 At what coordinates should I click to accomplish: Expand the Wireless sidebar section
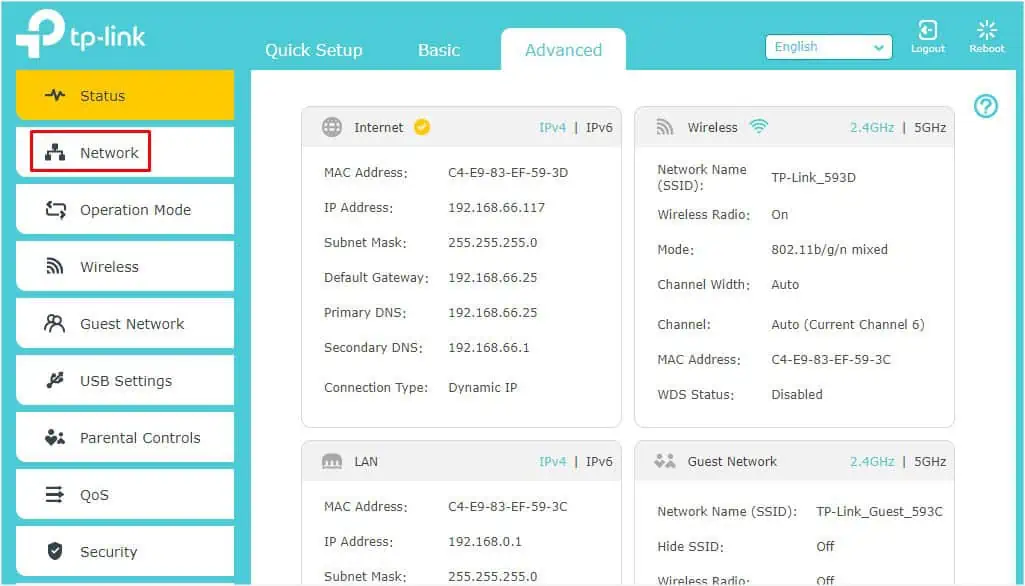109,267
